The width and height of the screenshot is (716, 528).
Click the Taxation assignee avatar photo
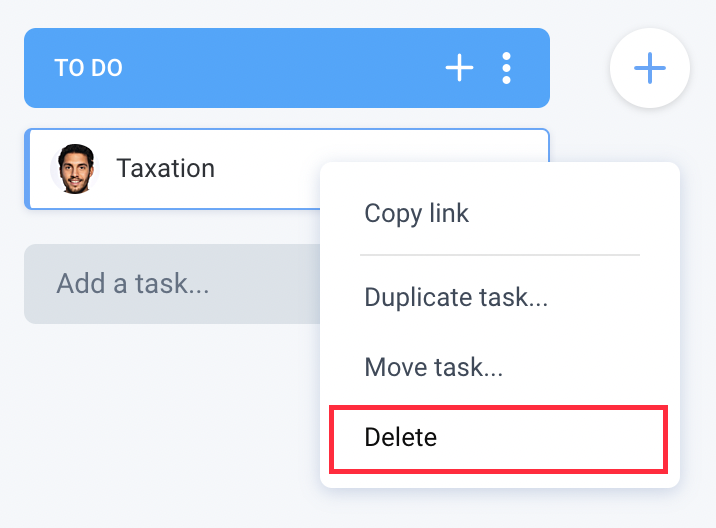pos(75,169)
